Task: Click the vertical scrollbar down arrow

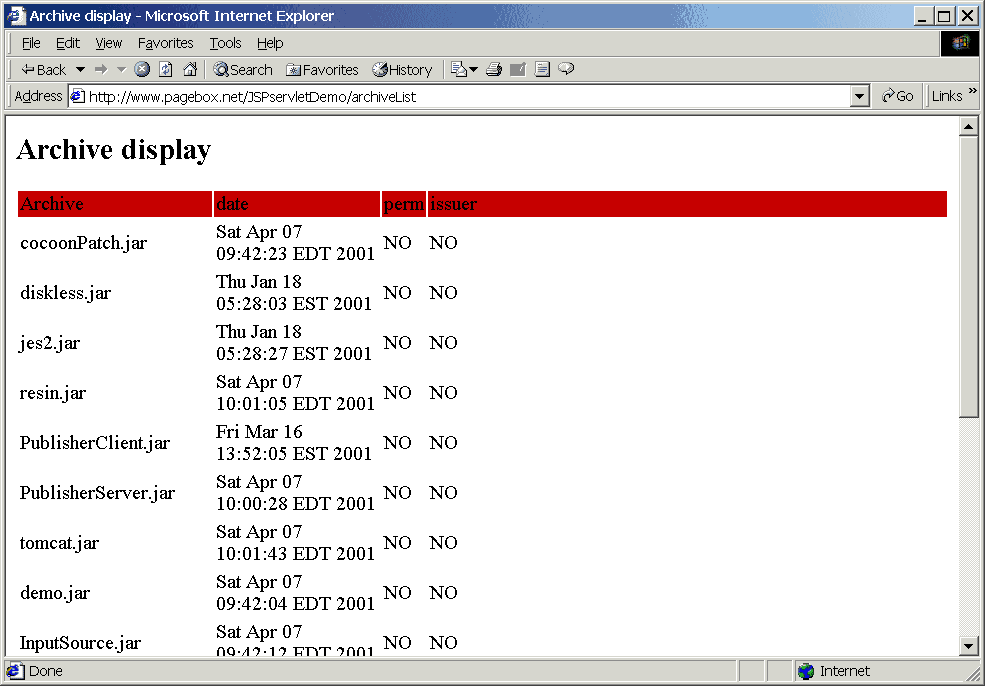Action: [x=968, y=646]
